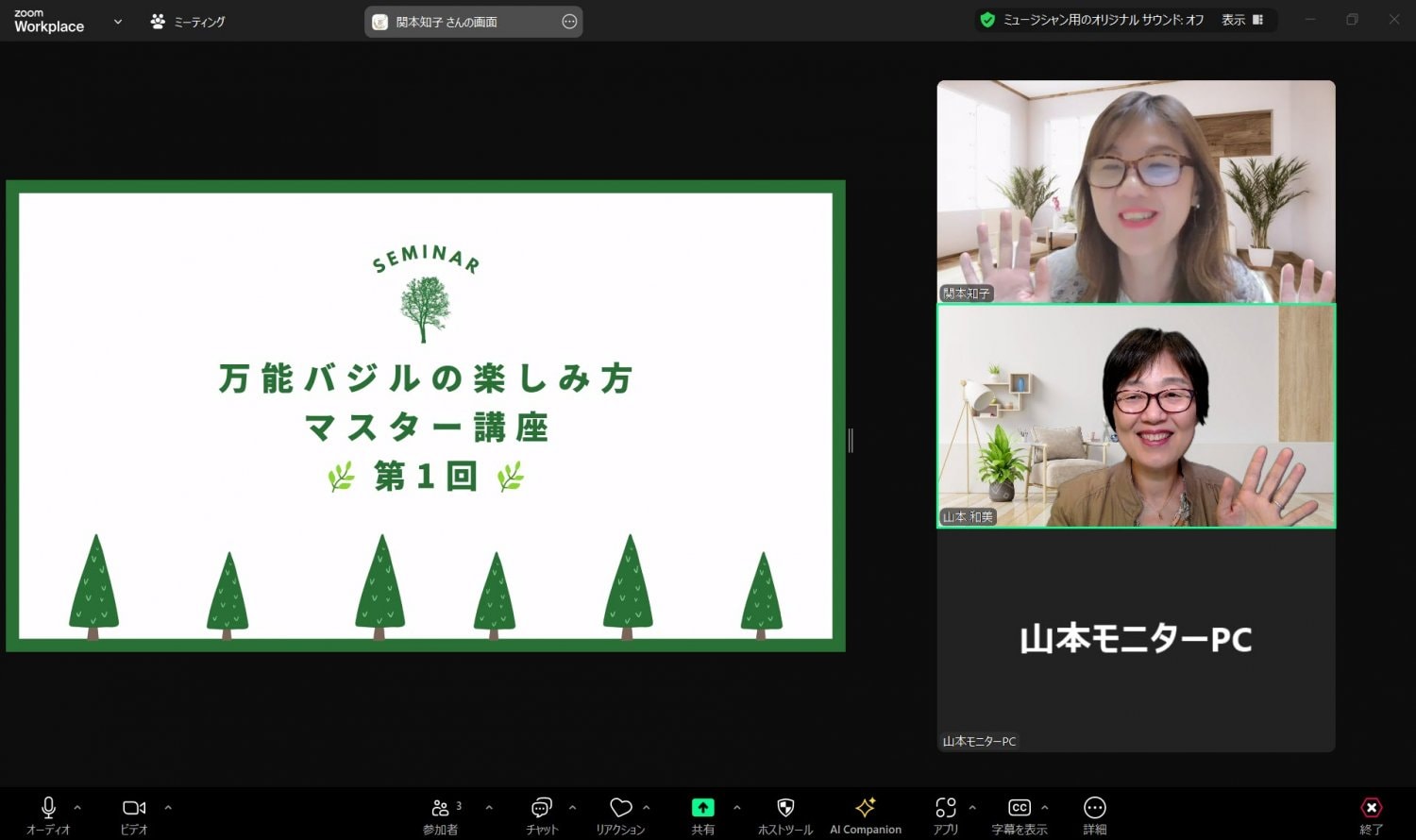Toggle the video camera

(134, 808)
